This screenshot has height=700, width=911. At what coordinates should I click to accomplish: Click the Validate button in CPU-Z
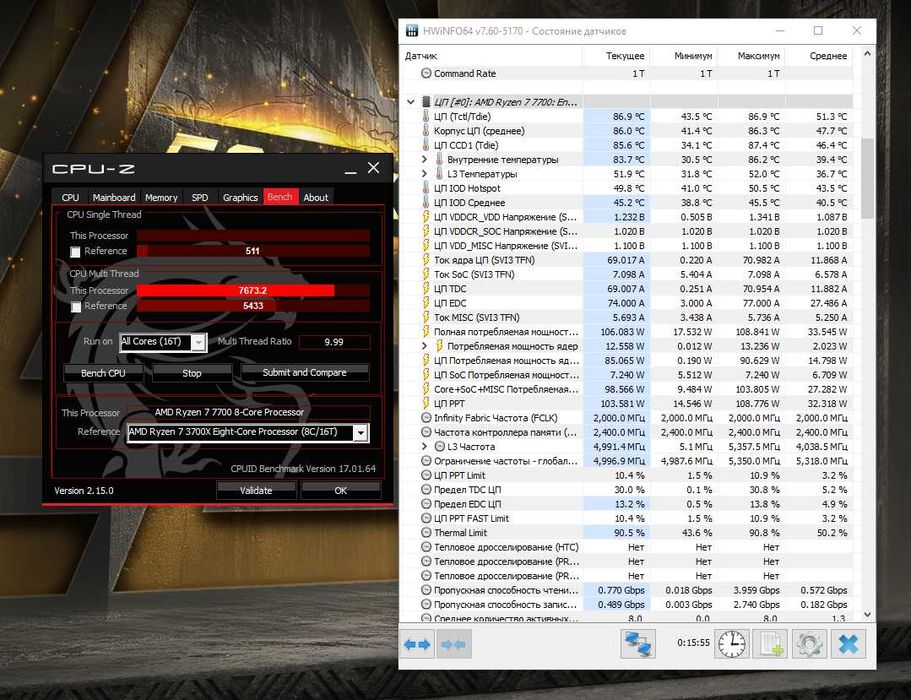click(256, 490)
